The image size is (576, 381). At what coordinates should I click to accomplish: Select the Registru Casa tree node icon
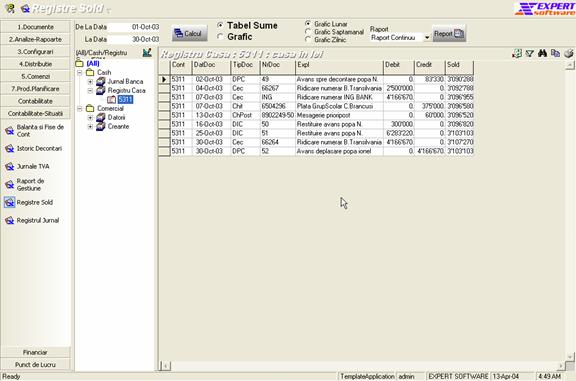point(101,90)
